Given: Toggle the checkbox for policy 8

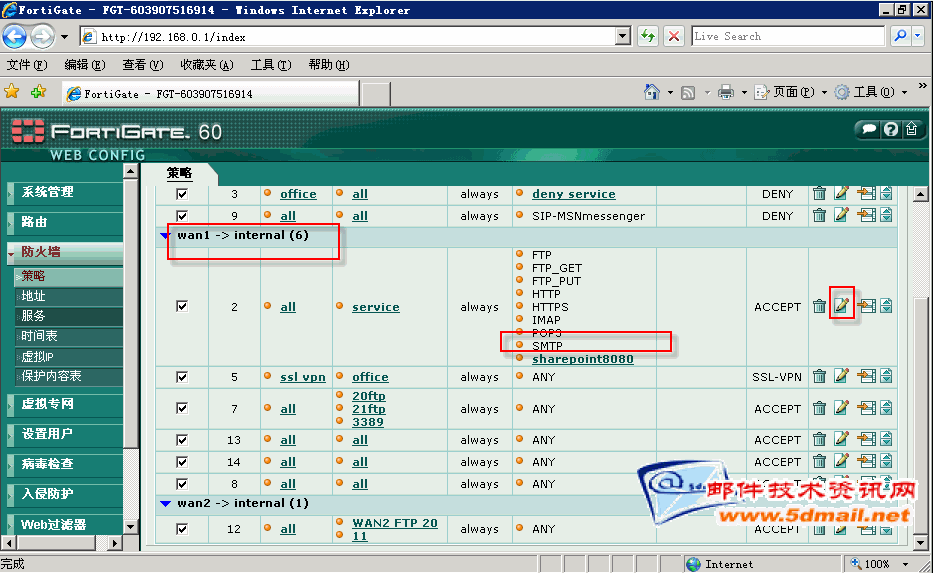Looking at the screenshot, I should pyautogui.click(x=182, y=484).
